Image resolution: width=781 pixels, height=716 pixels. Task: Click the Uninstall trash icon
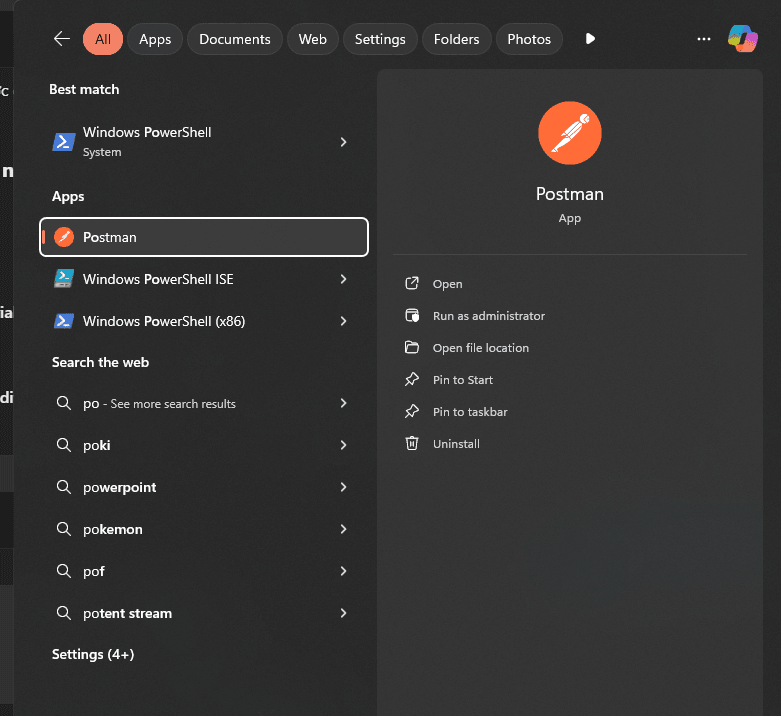tap(411, 443)
